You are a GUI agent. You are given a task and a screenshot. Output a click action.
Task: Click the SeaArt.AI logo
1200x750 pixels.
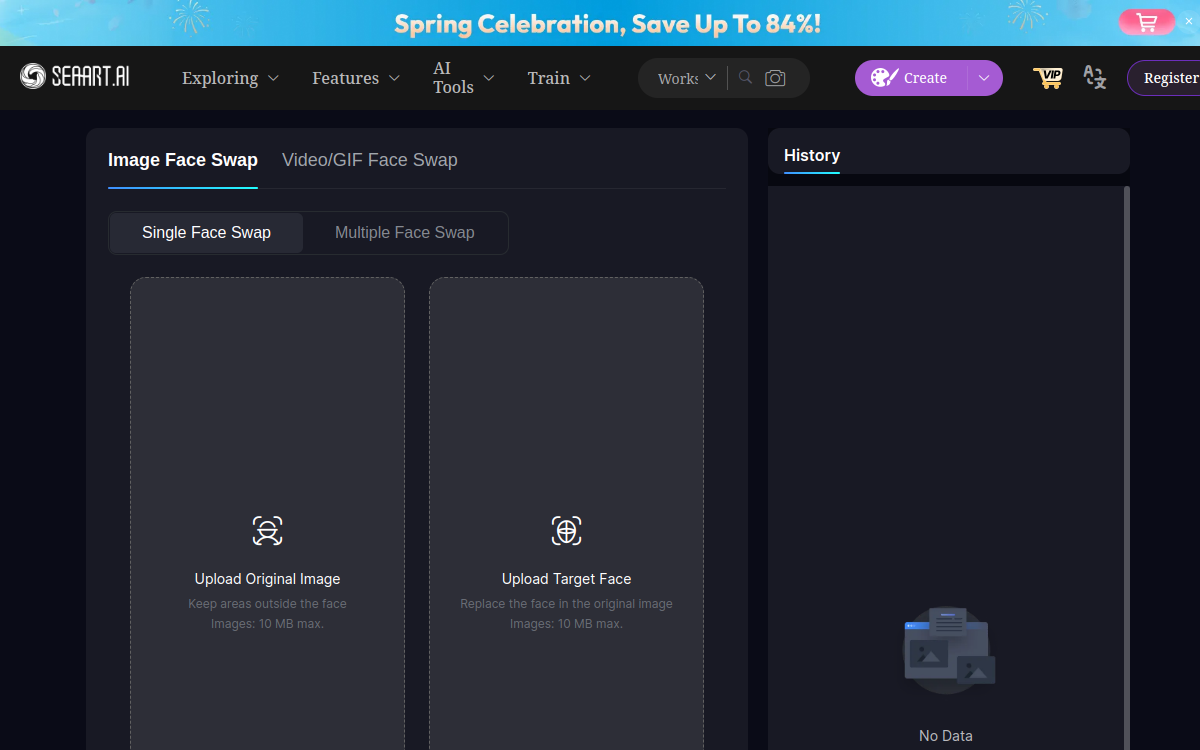(75, 76)
